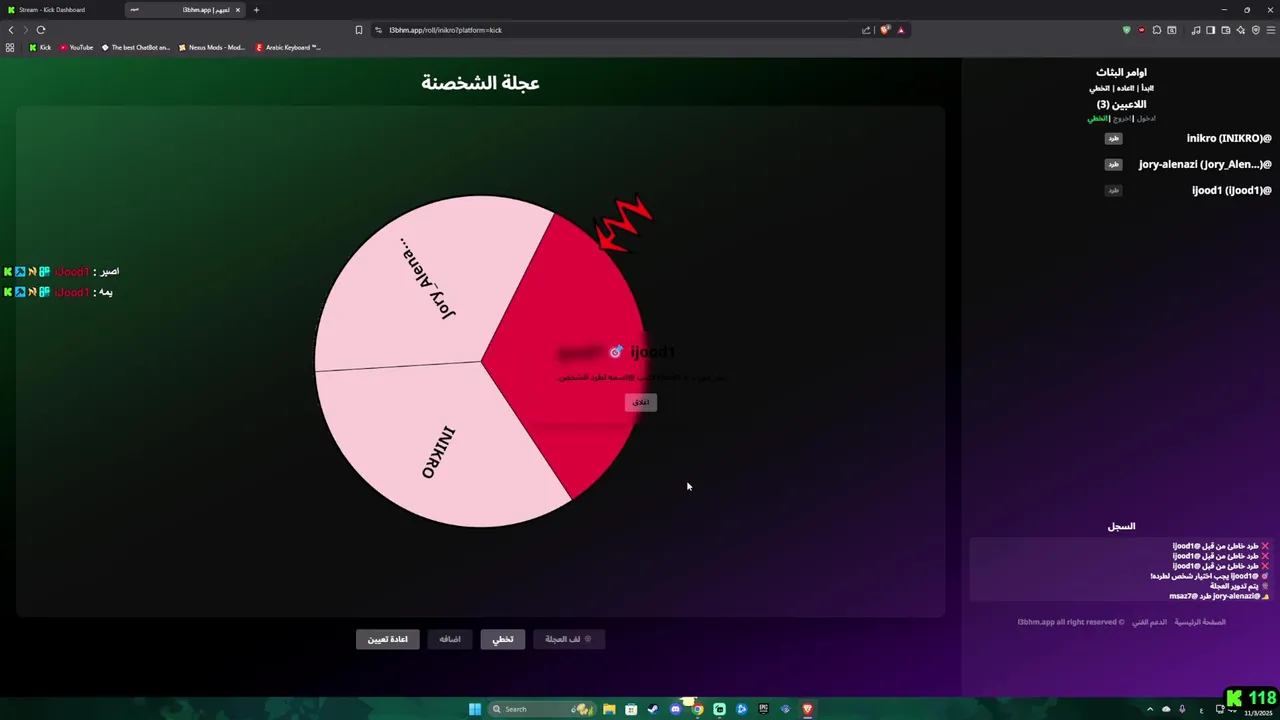1280x720 pixels.
Task: Select the @jory-alenazi player name
Action: coord(1205,164)
